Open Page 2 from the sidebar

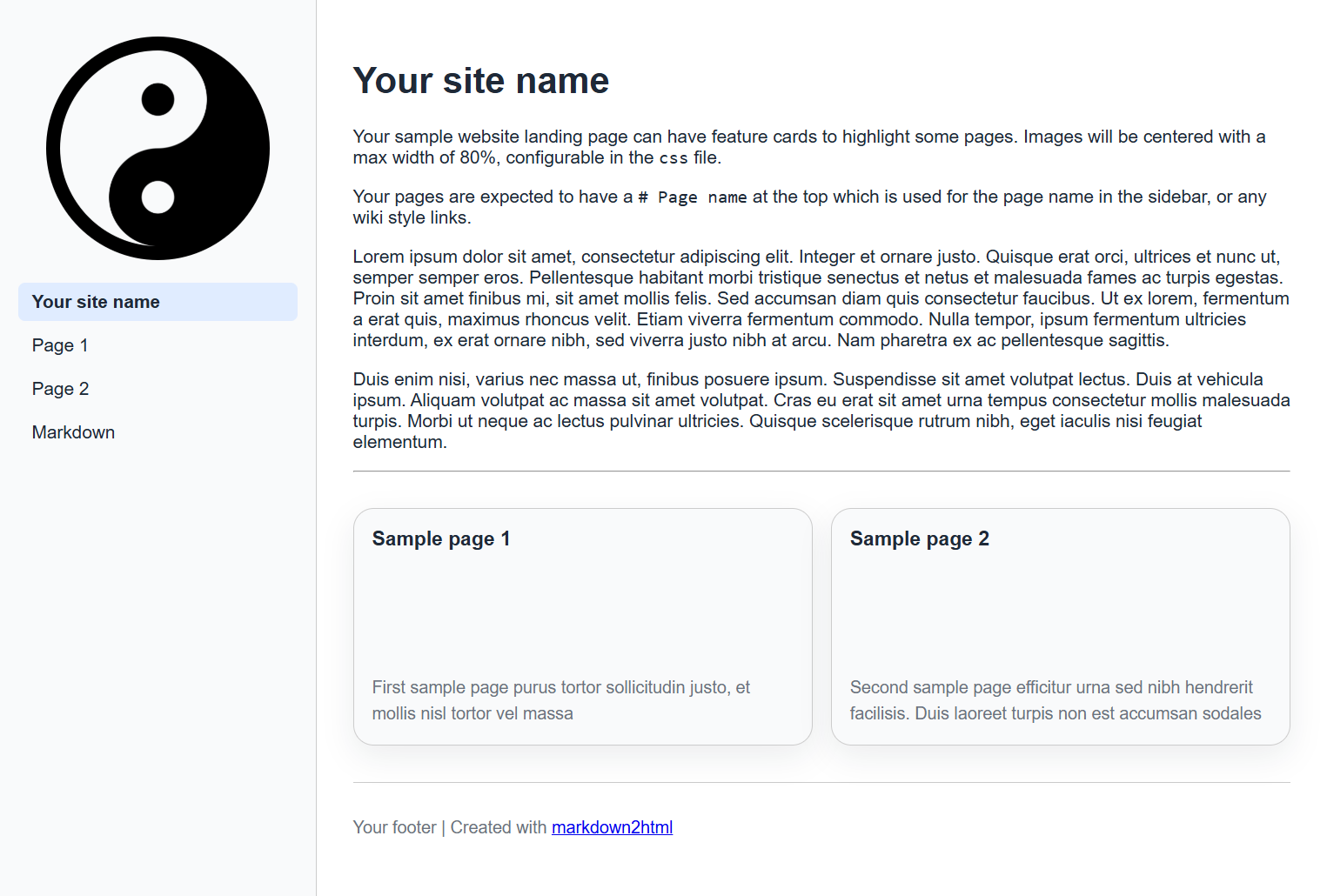pos(60,388)
